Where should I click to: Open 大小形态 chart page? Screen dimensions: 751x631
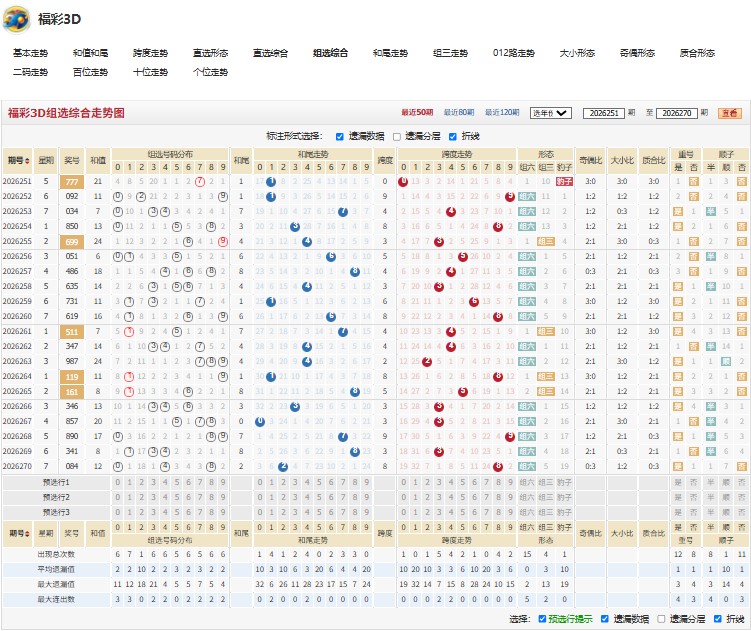click(577, 53)
